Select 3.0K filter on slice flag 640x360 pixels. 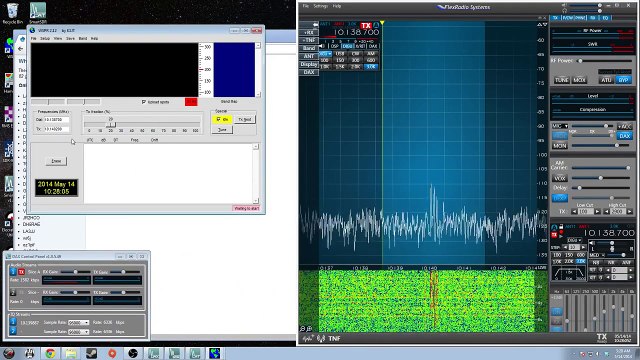click(371, 67)
